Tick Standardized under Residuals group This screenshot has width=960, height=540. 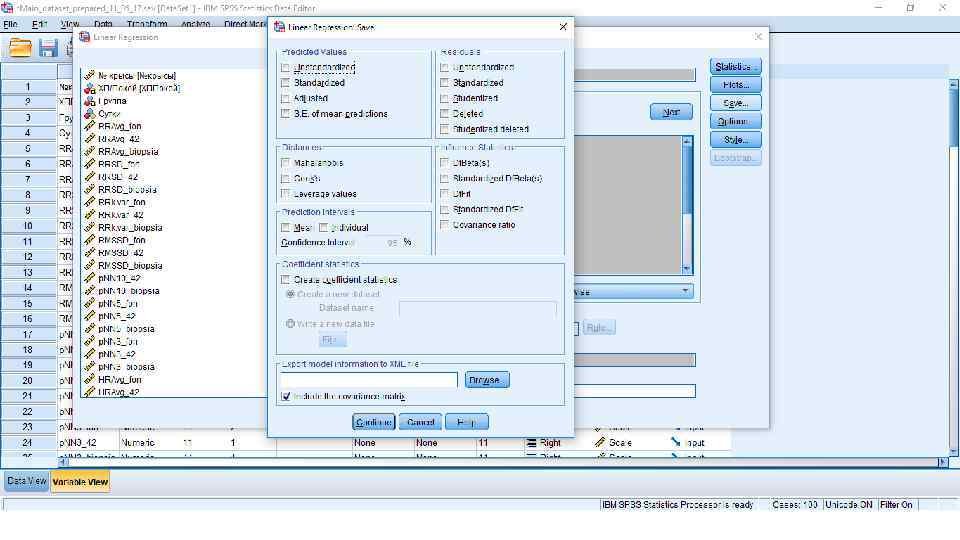click(444, 83)
